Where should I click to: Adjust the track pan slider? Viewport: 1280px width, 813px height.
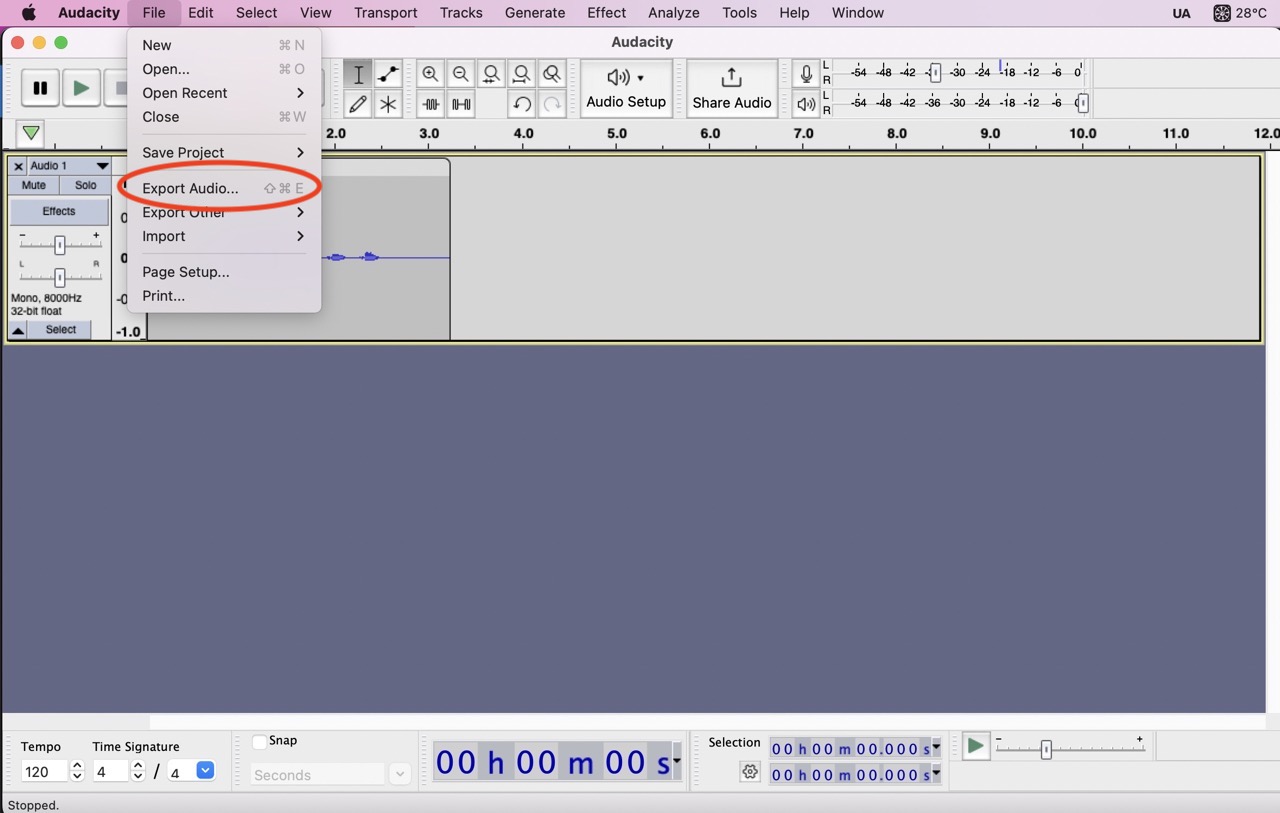point(60,277)
